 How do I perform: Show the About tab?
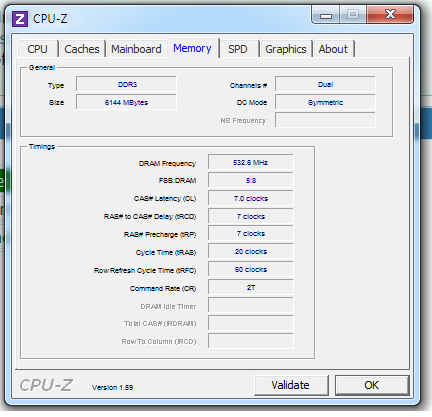point(333,49)
